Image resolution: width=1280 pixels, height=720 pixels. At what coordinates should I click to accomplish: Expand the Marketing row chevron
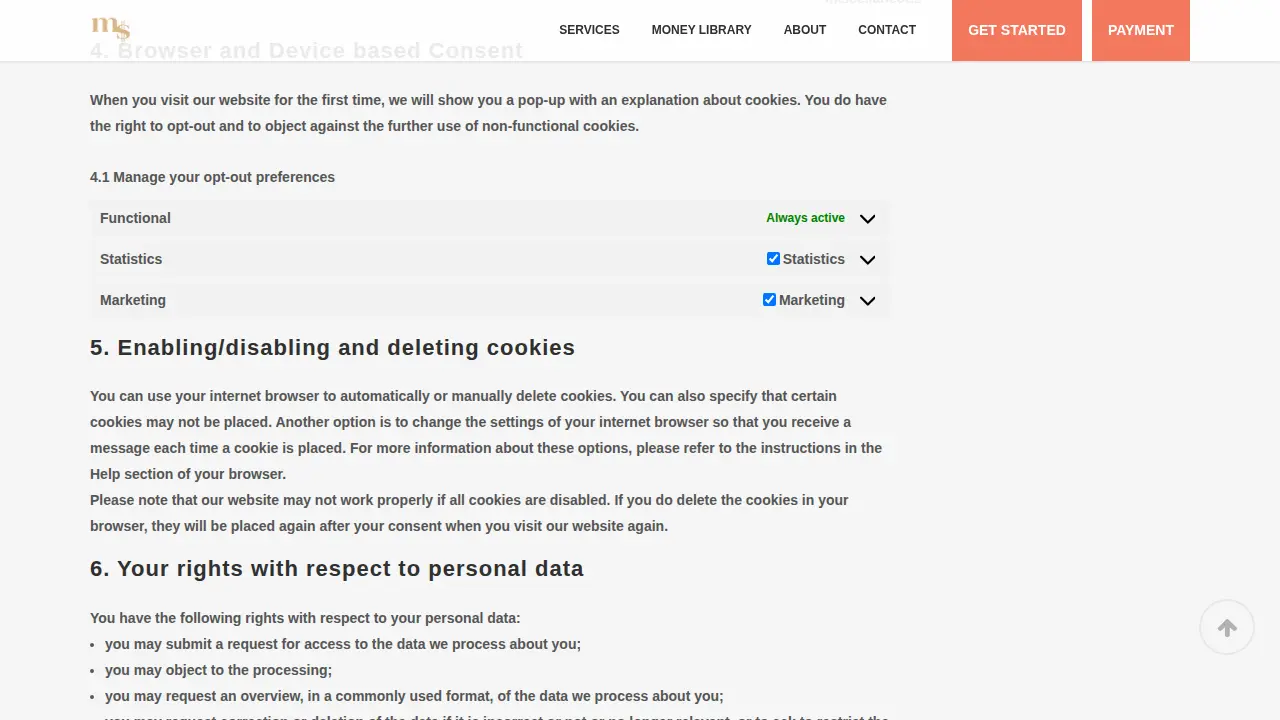click(867, 301)
